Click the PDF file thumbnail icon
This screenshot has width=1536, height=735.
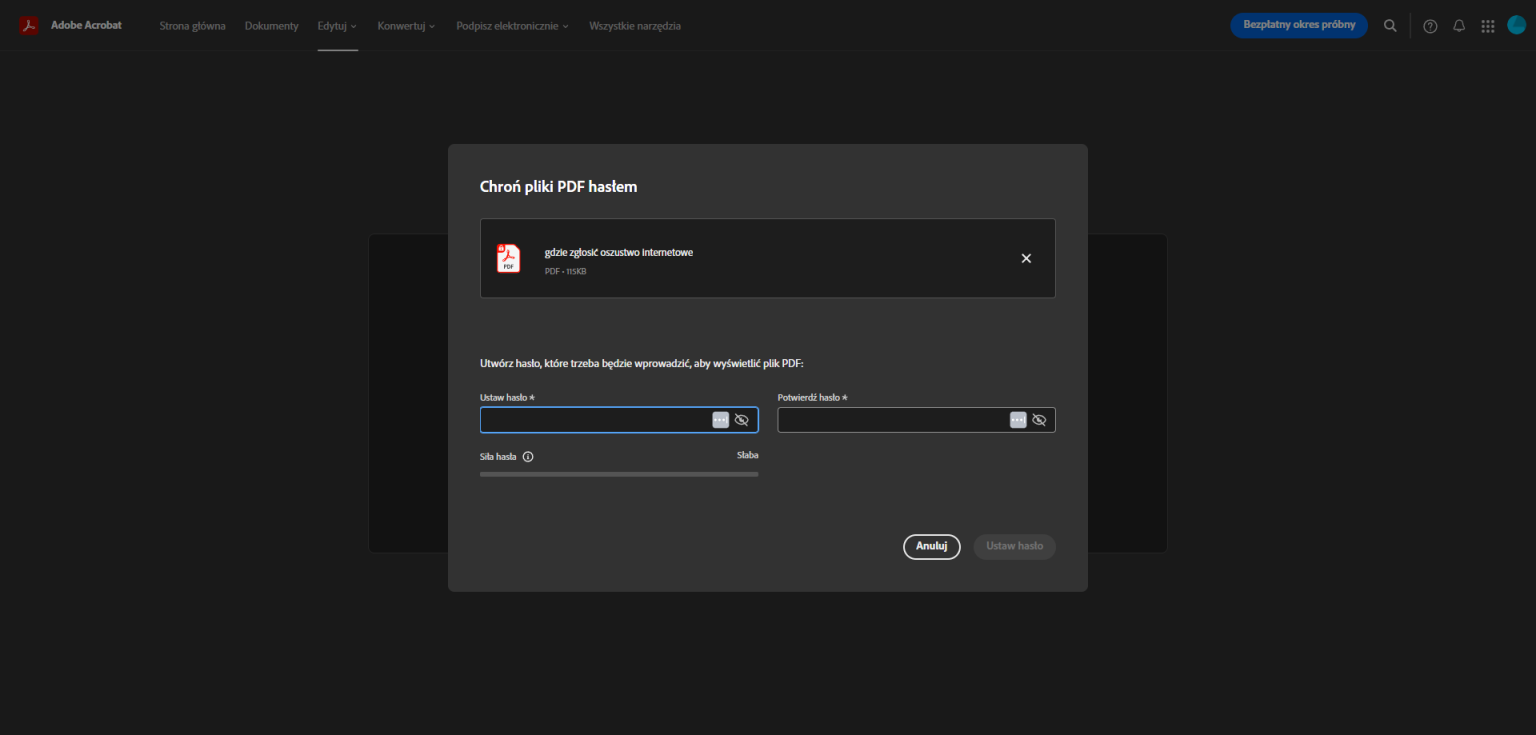point(508,257)
